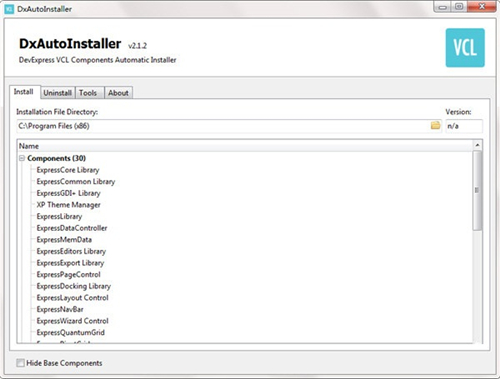
Task: Select ExpressCore Library item
Action: [x=68, y=170]
